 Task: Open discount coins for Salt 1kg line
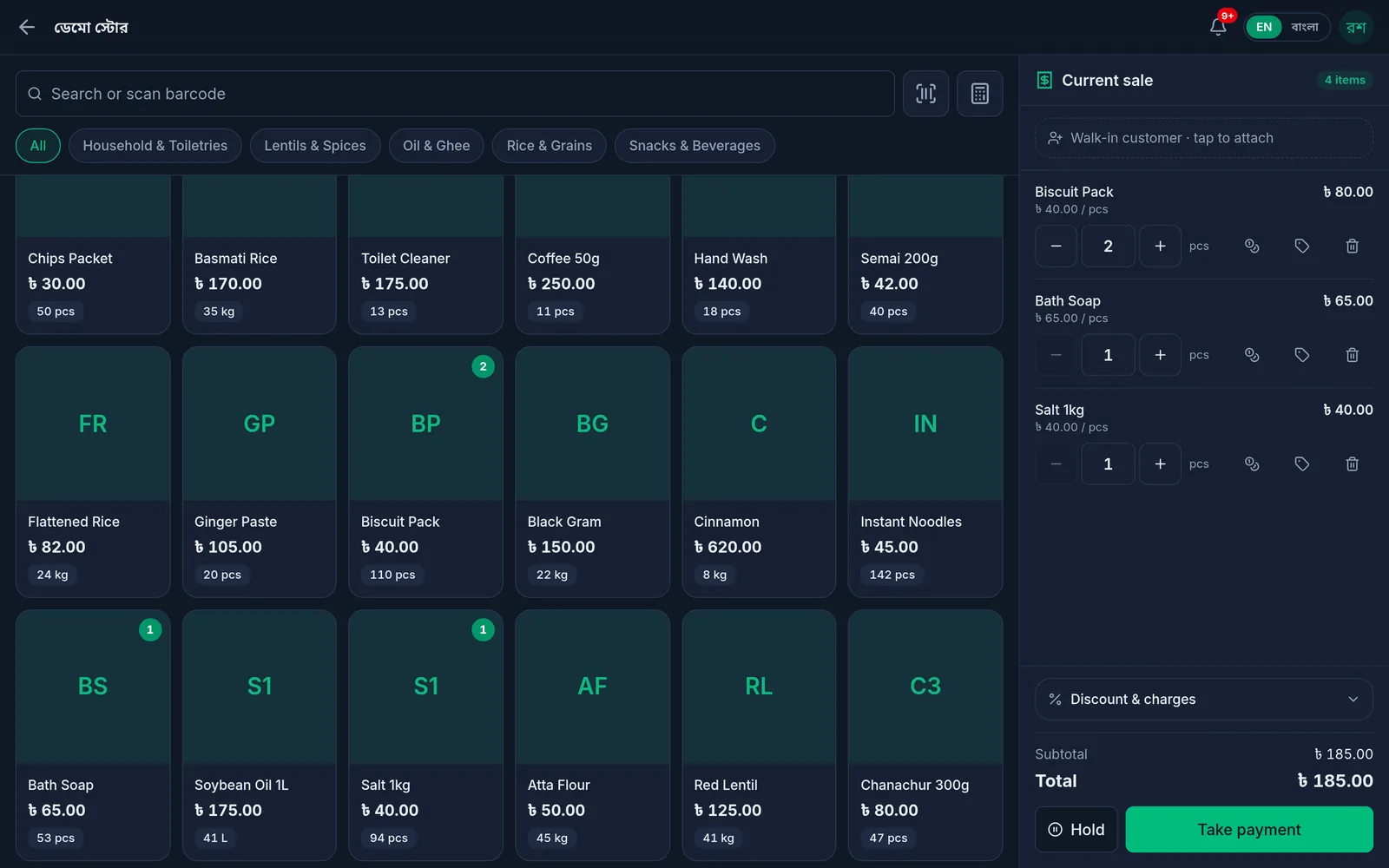[x=1252, y=464]
